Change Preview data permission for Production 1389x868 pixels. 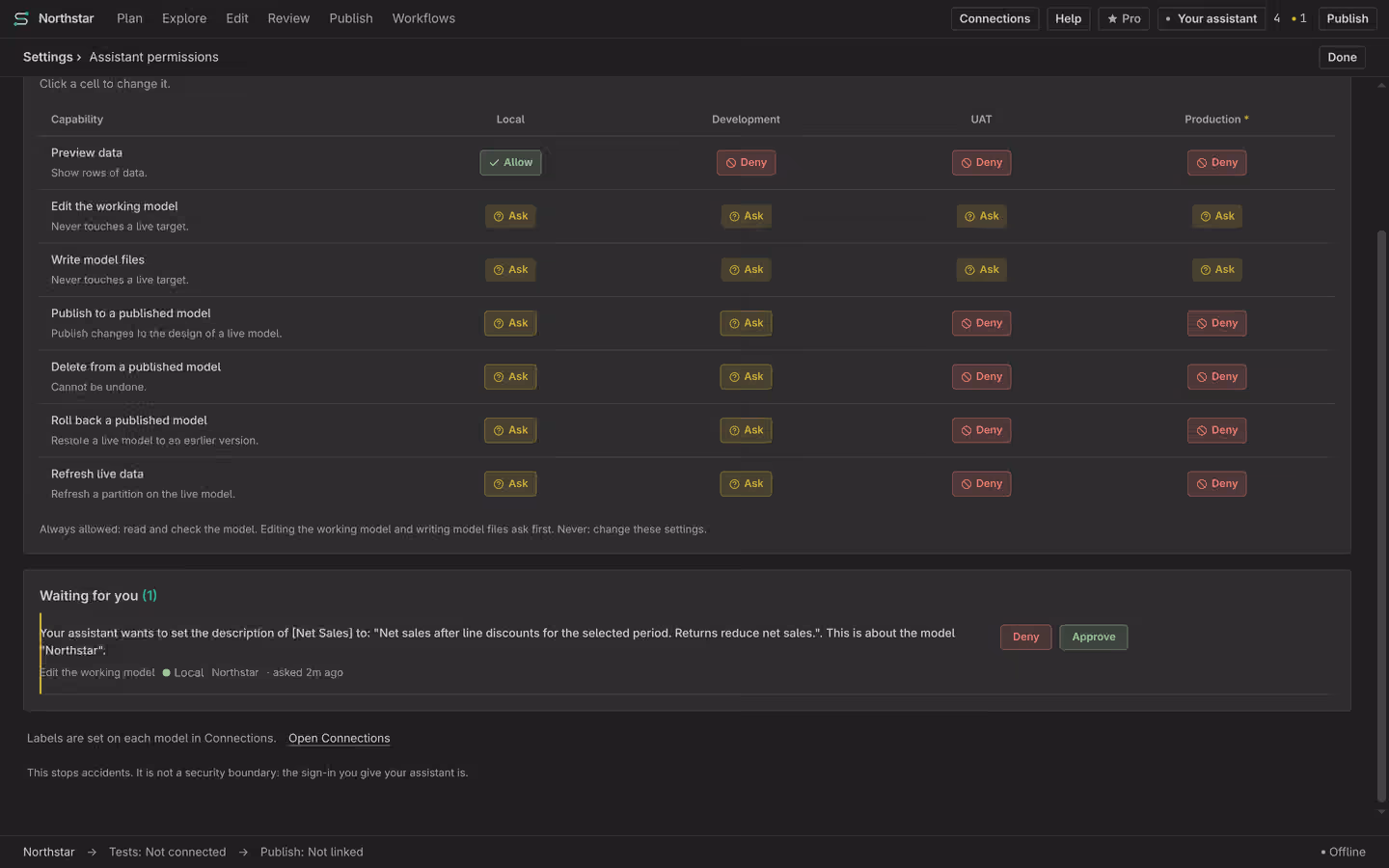[x=1216, y=162]
